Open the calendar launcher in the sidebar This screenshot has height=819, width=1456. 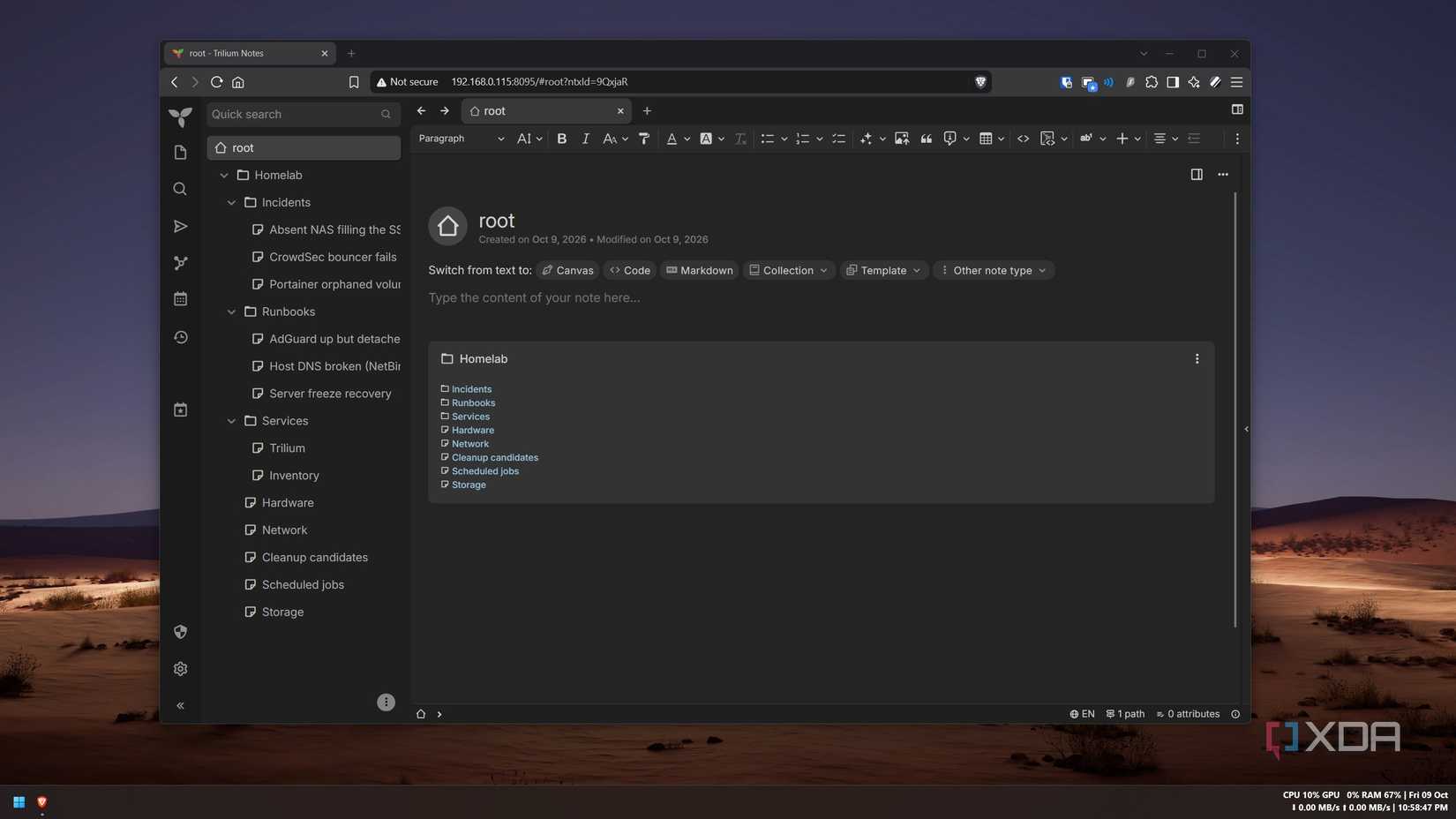point(180,299)
